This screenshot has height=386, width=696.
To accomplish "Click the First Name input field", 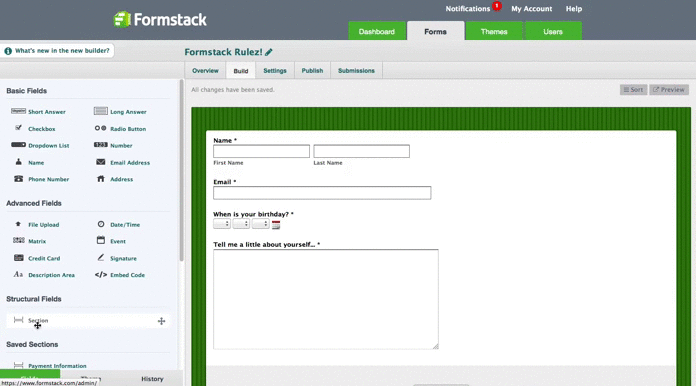I will [261, 151].
